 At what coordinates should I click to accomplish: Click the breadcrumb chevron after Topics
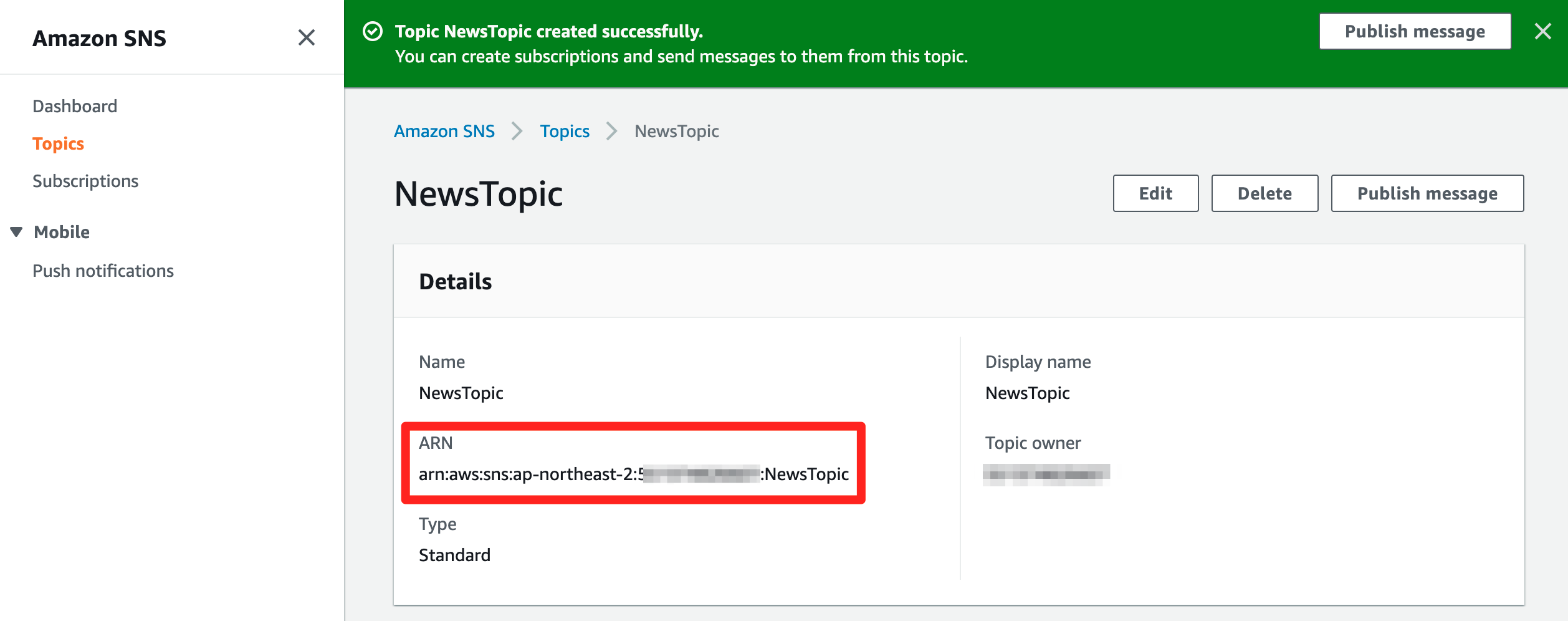(x=611, y=131)
